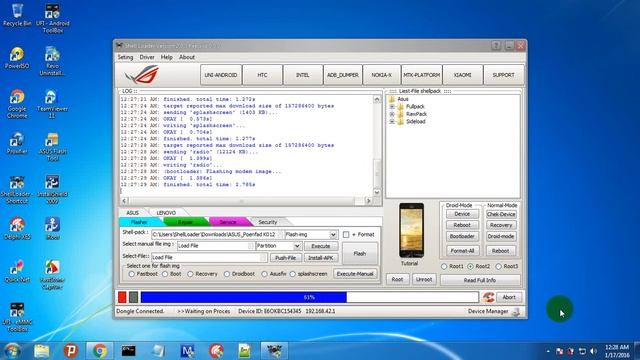Open the Driver menu
The image size is (640, 360).
click(147, 57)
